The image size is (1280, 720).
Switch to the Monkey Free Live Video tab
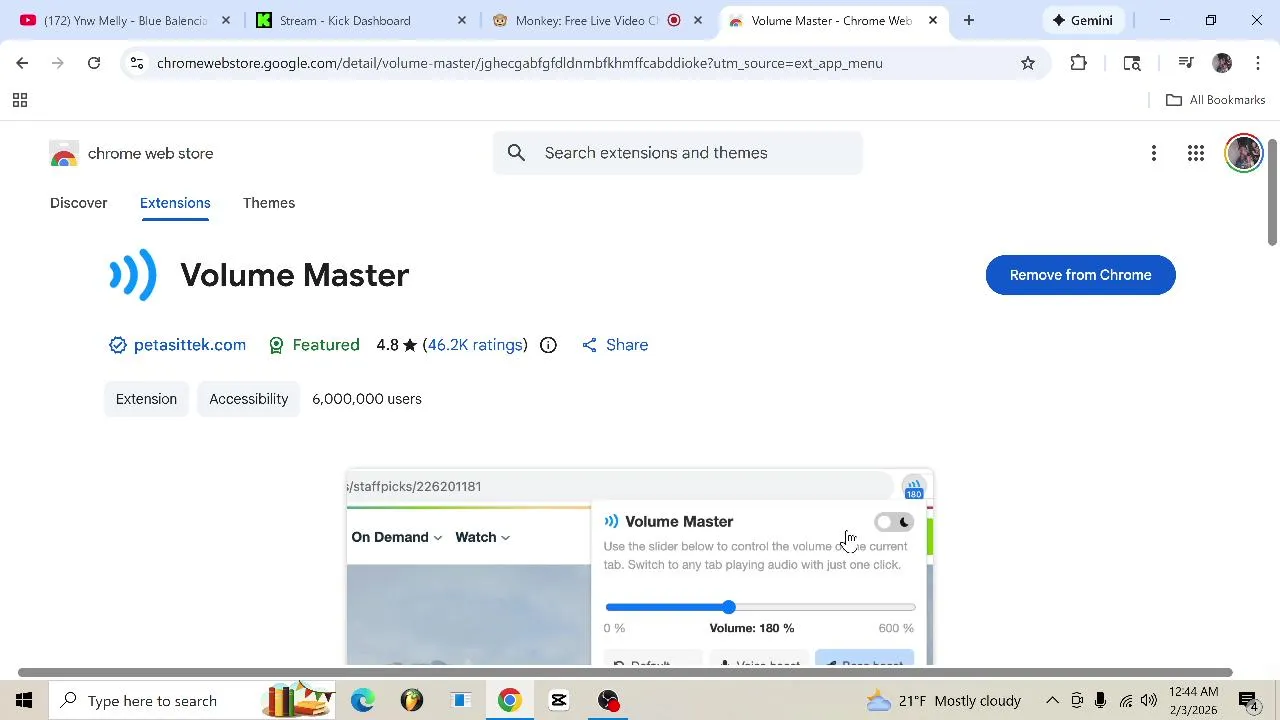coord(587,20)
